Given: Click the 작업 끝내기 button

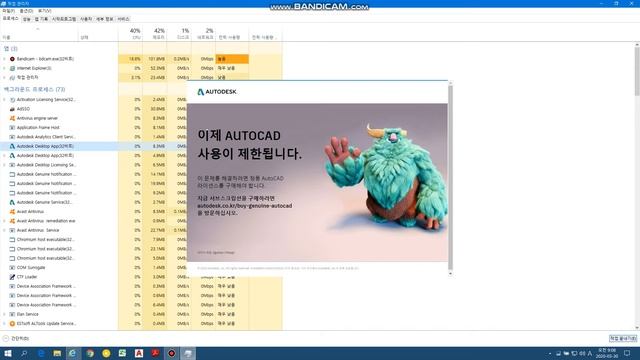Looking at the screenshot, I should pos(623,338).
